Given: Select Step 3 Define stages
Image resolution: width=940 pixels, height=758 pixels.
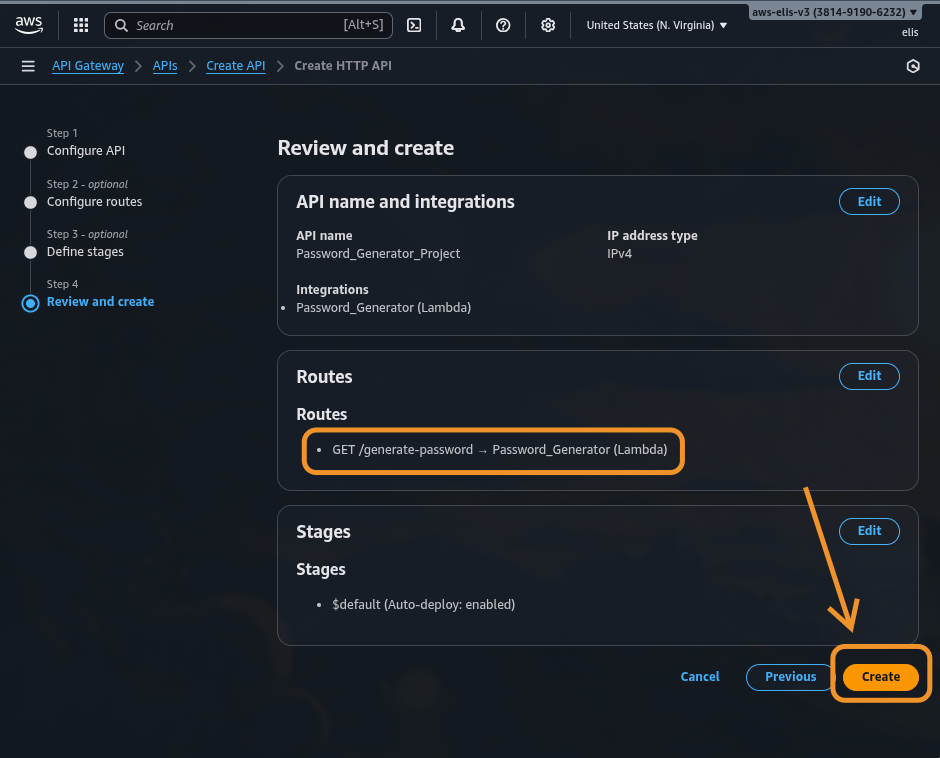Looking at the screenshot, I should coord(85,251).
